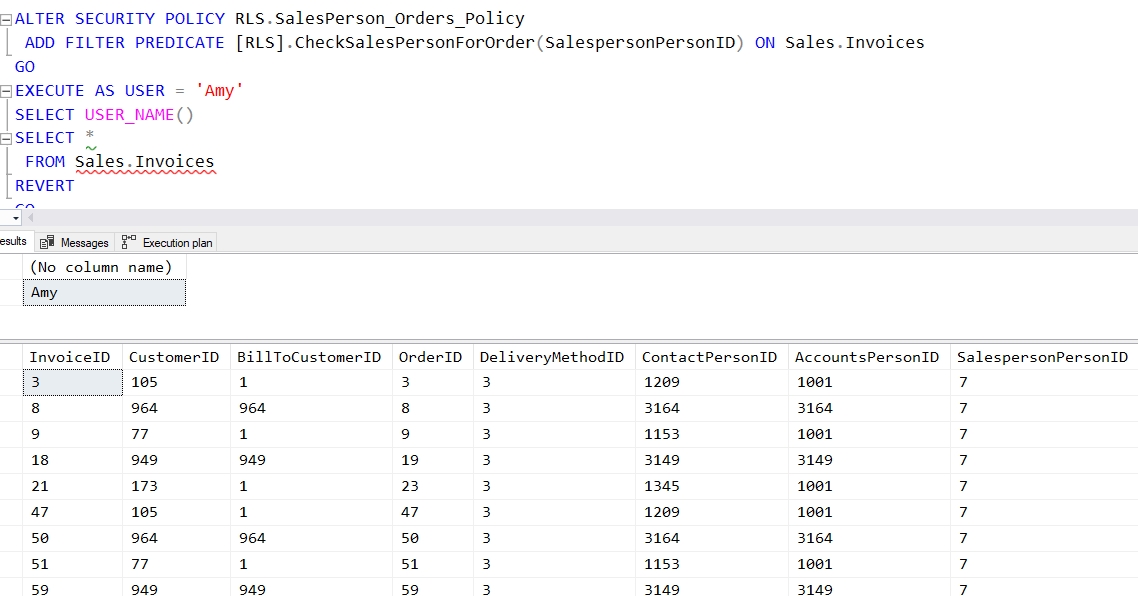This screenshot has height=596, width=1138.
Task: Click Sales.Invoices in the FROM line
Action: pos(144,162)
